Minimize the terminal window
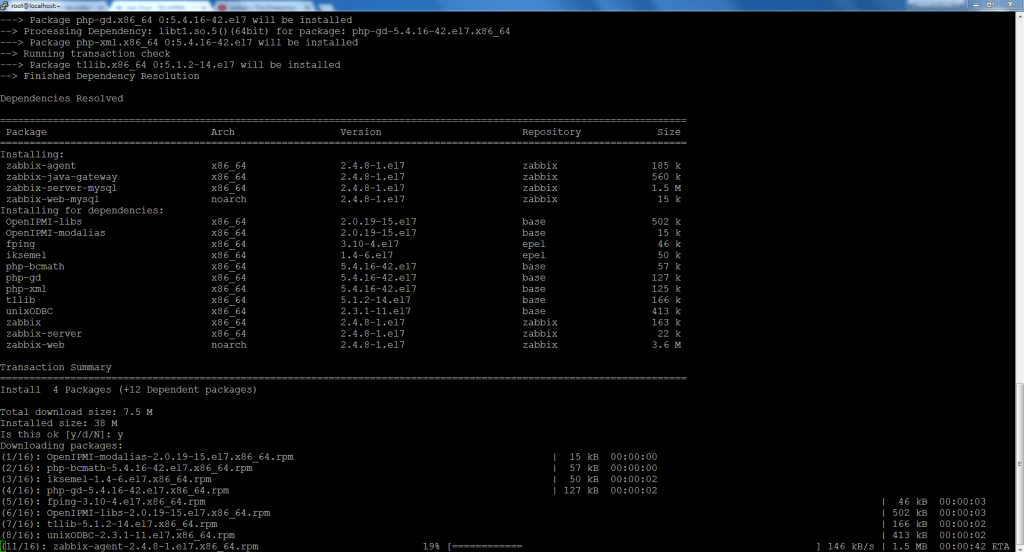Image resolution: width=1024 pixels, height=552 pixels. pyautogui.click(x=976, y=5)
